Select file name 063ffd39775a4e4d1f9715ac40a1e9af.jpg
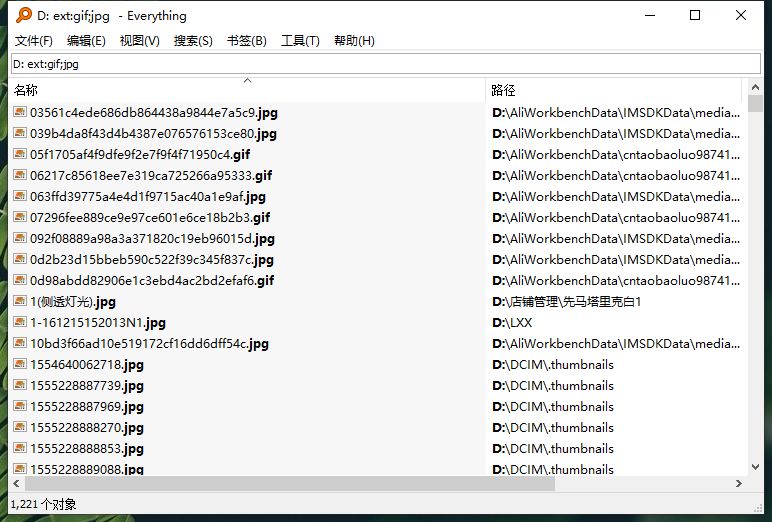 coord(148,197)
